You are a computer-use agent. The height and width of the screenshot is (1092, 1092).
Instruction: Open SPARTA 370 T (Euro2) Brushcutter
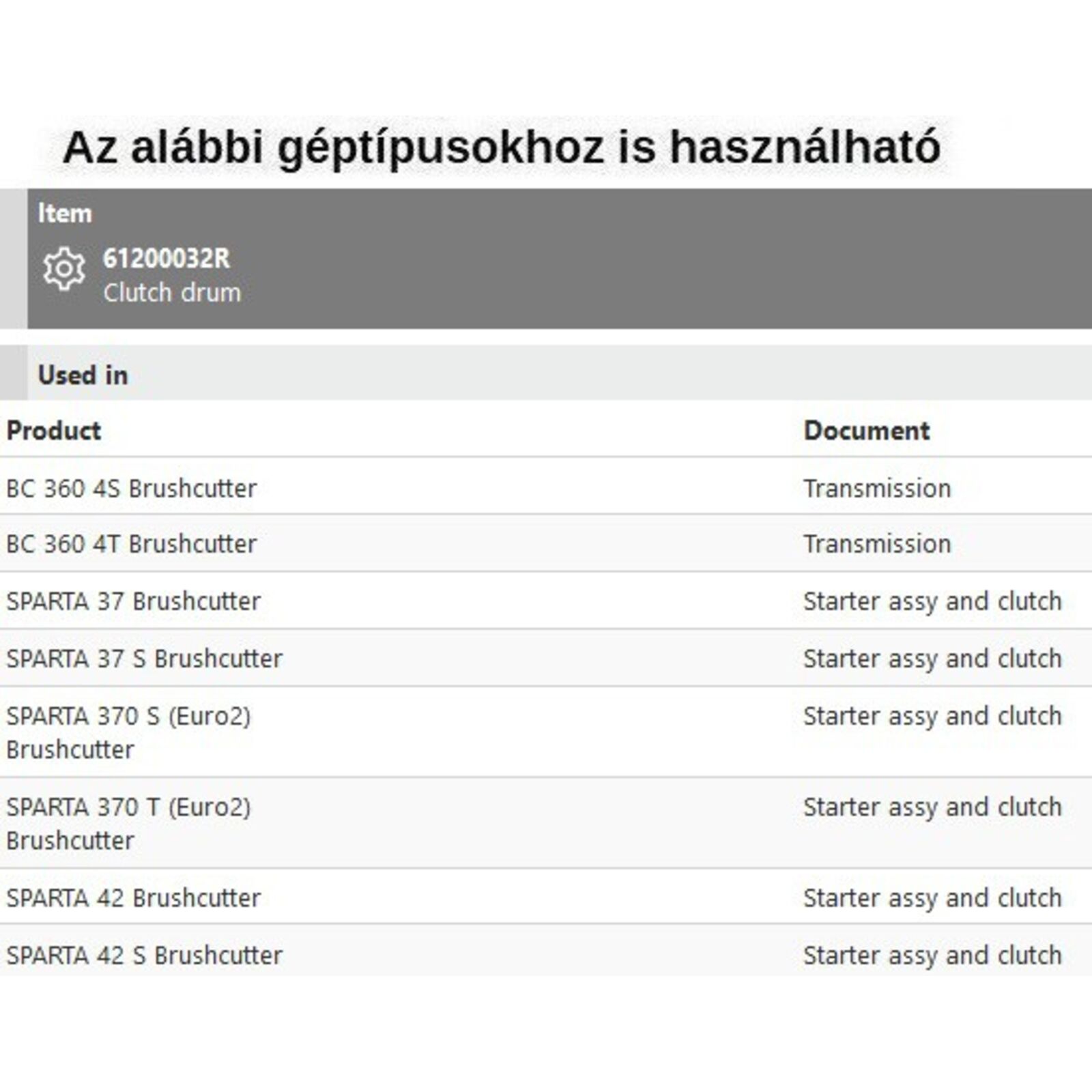128,822
